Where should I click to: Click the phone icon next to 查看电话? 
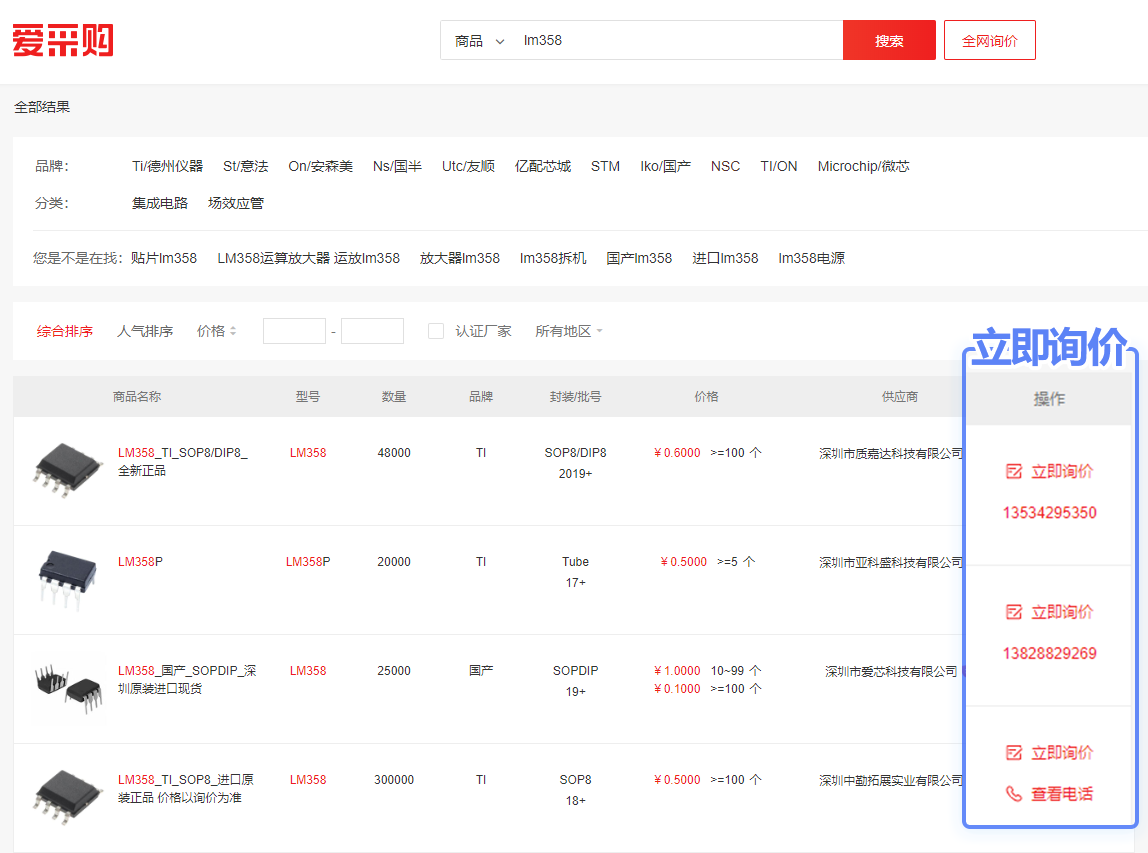tap(1013, 794)
